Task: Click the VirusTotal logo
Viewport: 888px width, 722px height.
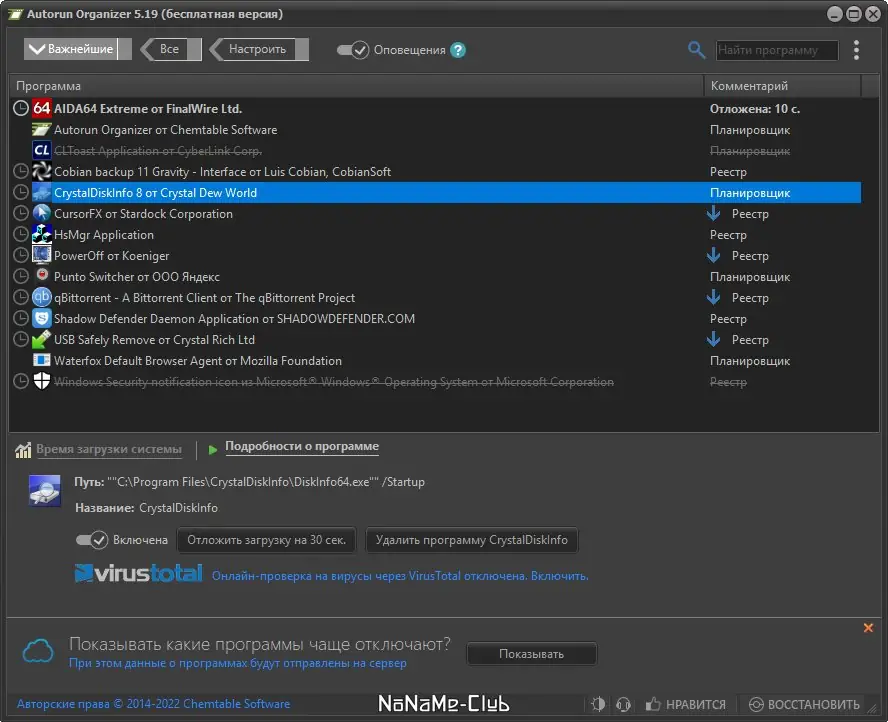Action: point(138,574)
